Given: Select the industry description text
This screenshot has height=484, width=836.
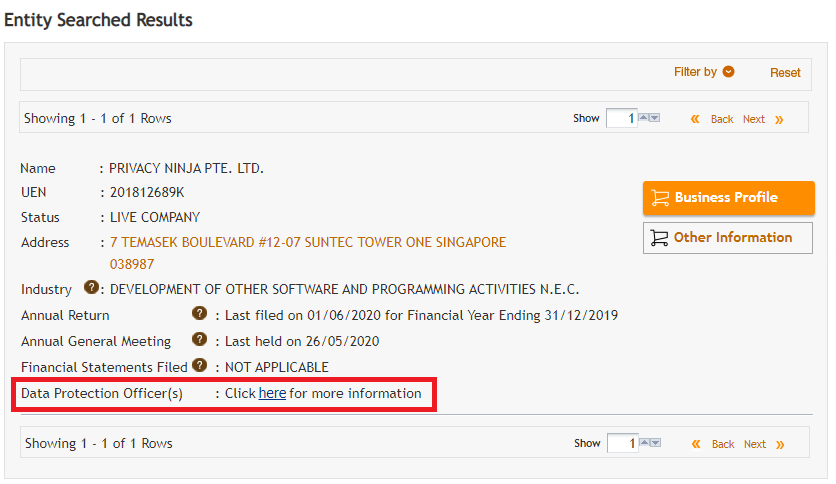Looking at the screenshot, I should [344, 289].
